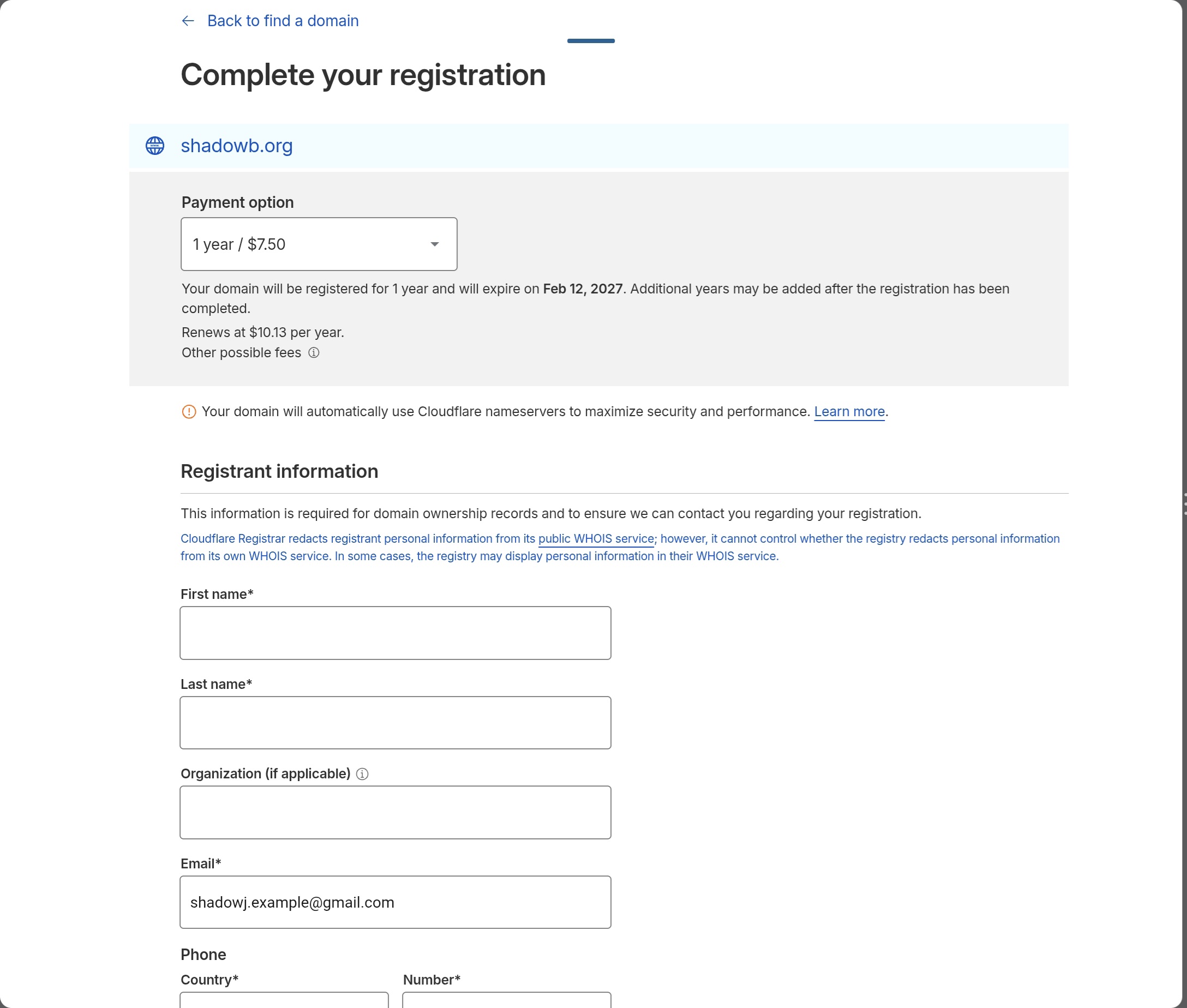Follow the 'public WHOIS service' link
Screen dimensions: 1187x1008
[596, 539]
